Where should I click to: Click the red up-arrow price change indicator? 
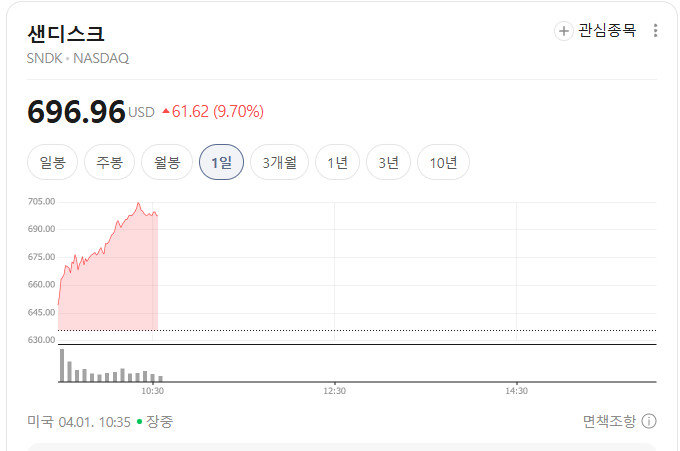tap(166, 111)
